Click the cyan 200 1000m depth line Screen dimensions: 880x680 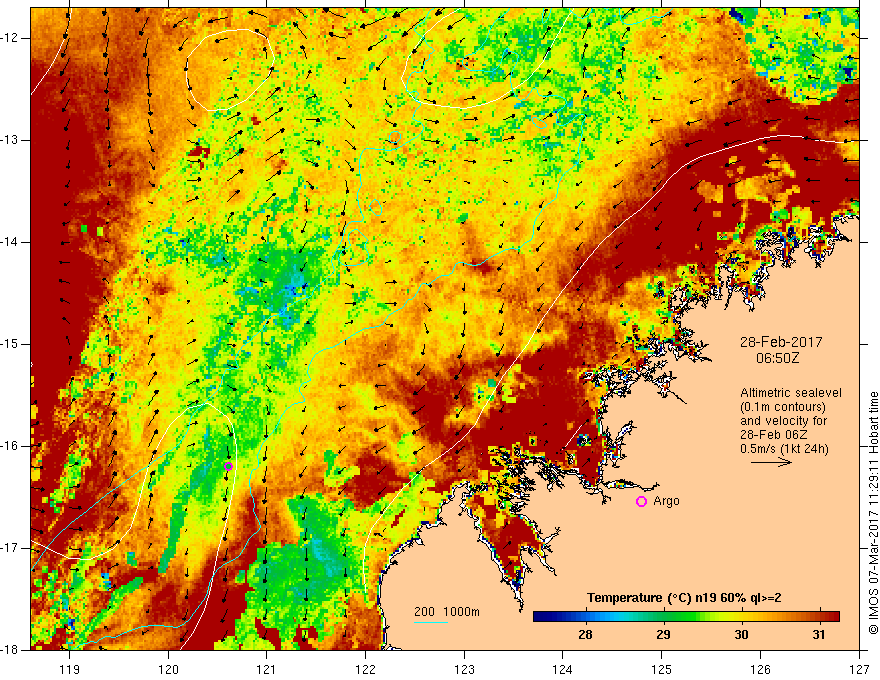click(430, 622)
